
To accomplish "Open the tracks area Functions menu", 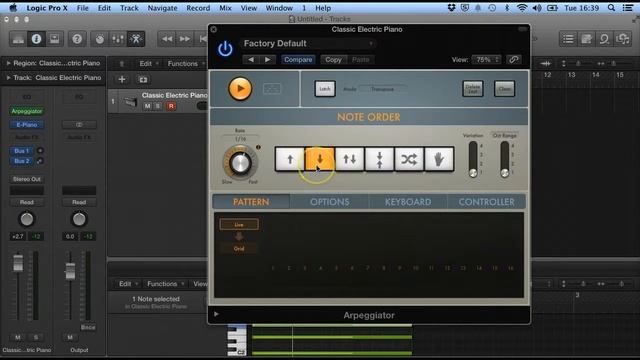I will click(186, 64).
